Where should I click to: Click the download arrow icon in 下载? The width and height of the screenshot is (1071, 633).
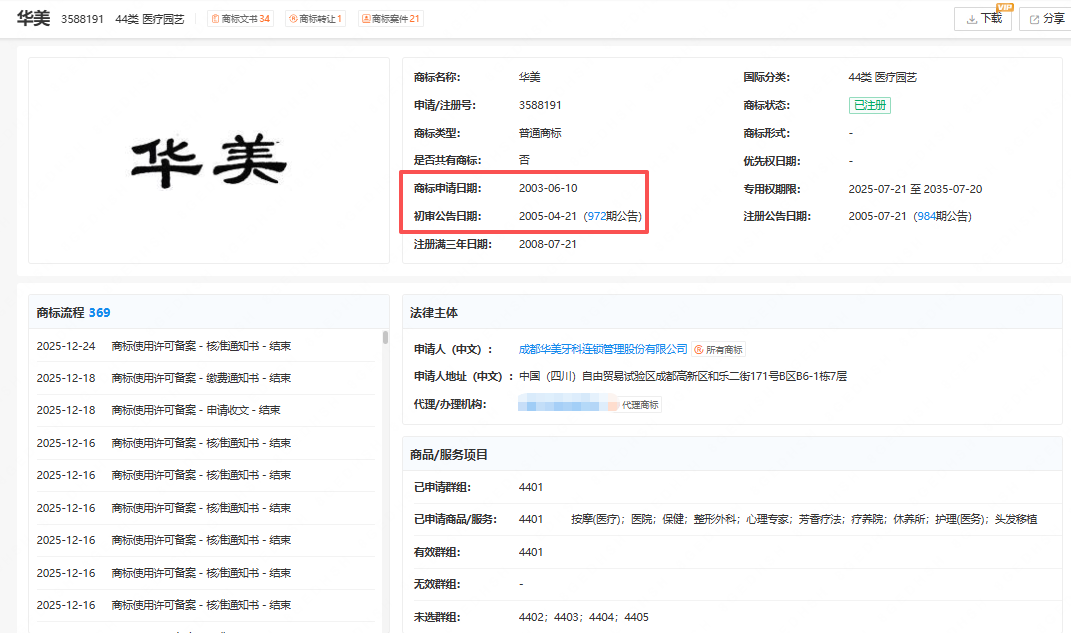[971, 20]
